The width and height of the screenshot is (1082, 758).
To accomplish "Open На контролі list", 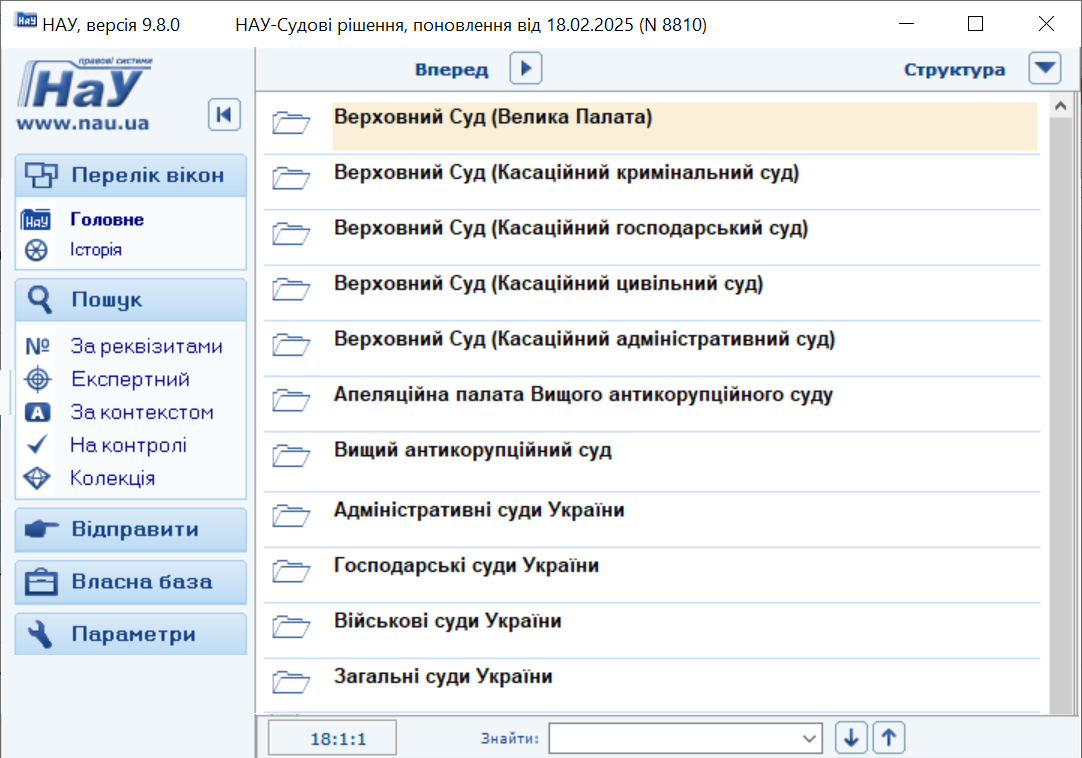I will (x=128, y=445).
